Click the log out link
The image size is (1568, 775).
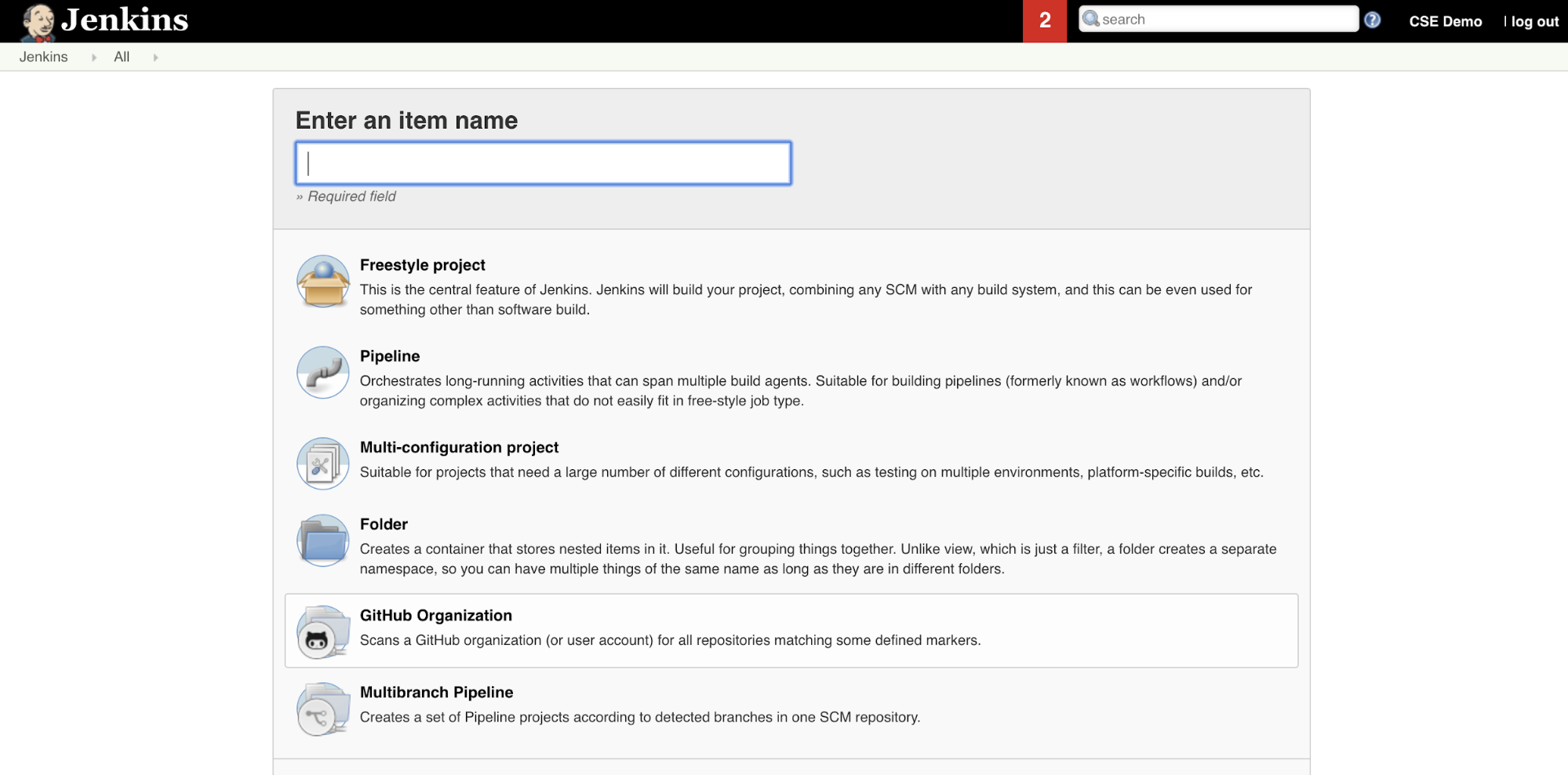click(1534, 21)
